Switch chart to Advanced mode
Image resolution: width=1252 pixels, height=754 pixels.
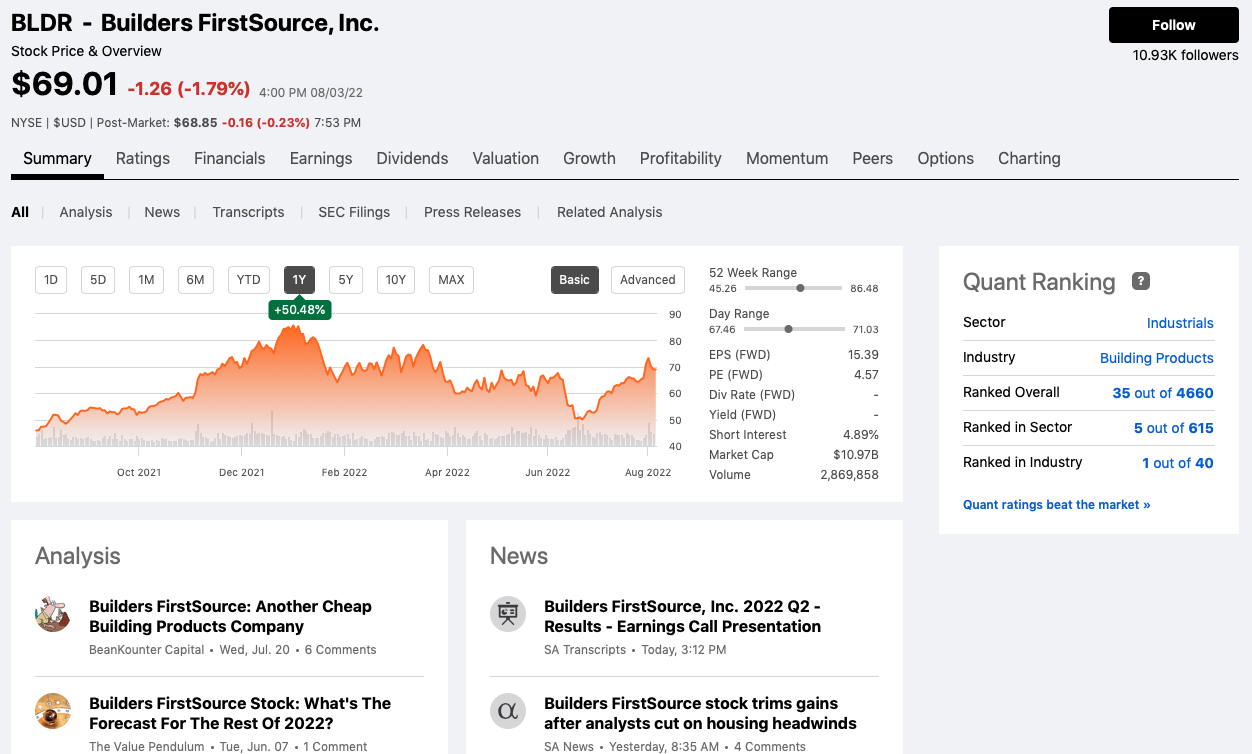pos(648,280)
